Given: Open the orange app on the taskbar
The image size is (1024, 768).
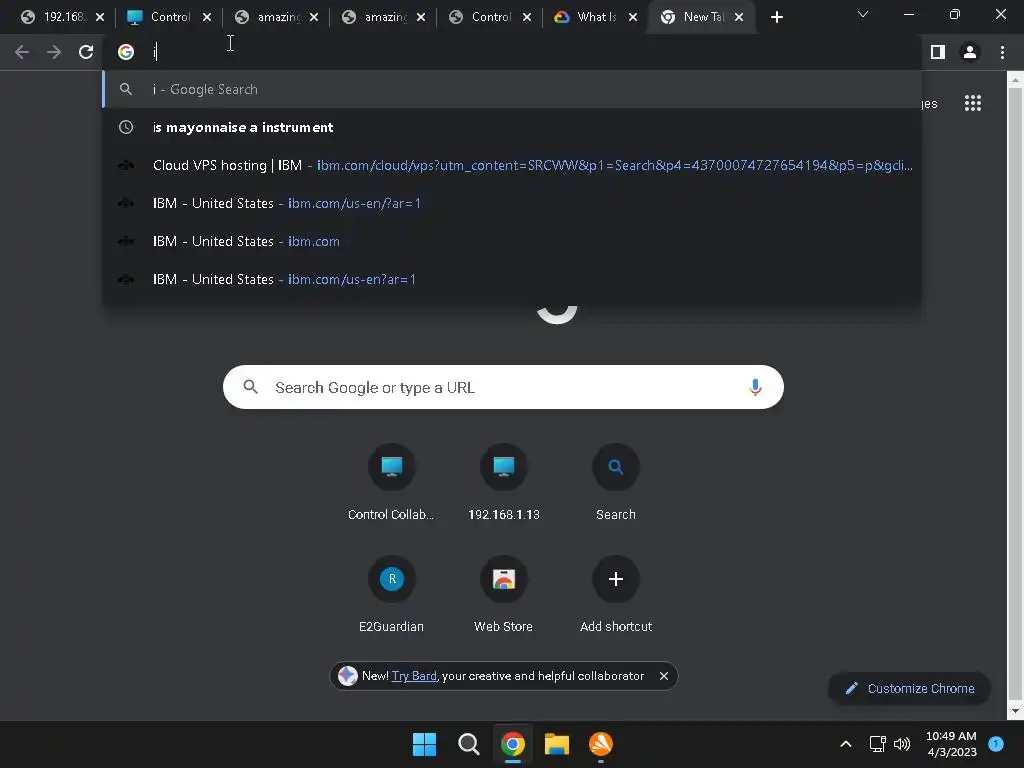Looking at the screenshot, I should [x=601, y=744].
